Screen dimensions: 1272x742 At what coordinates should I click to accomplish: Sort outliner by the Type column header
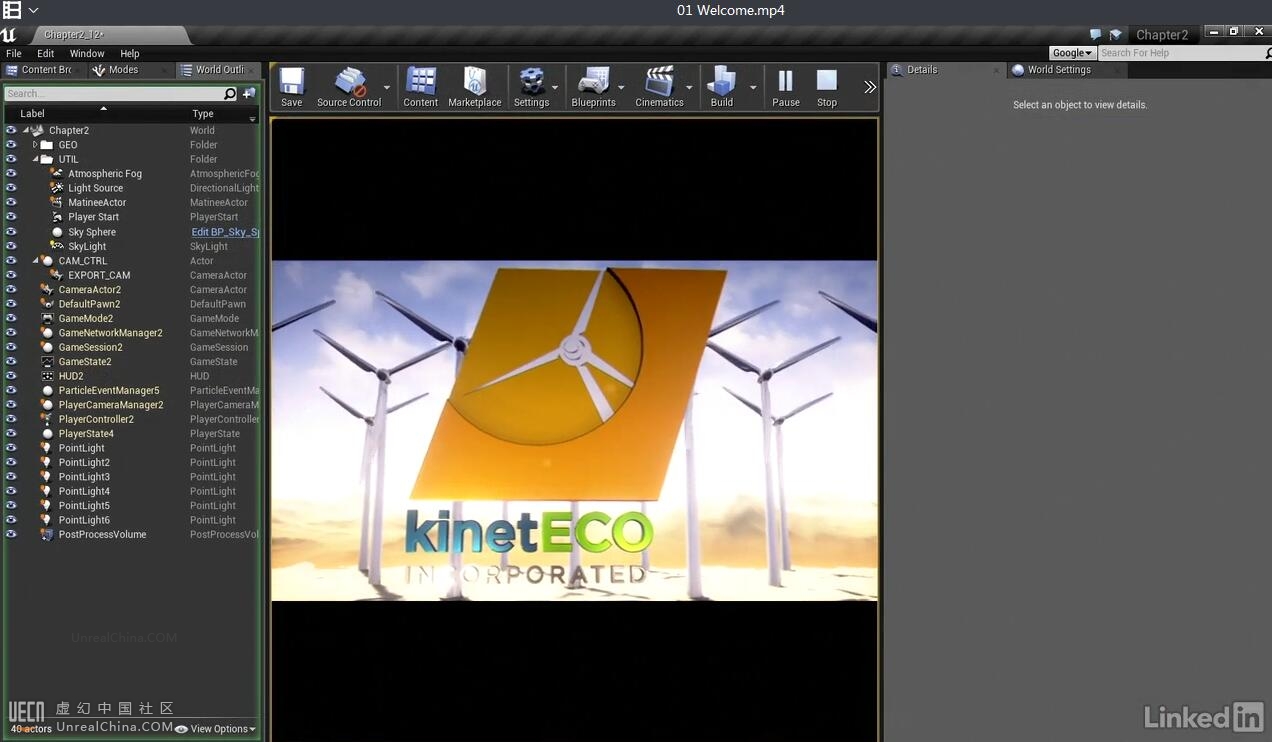point(203,114)
